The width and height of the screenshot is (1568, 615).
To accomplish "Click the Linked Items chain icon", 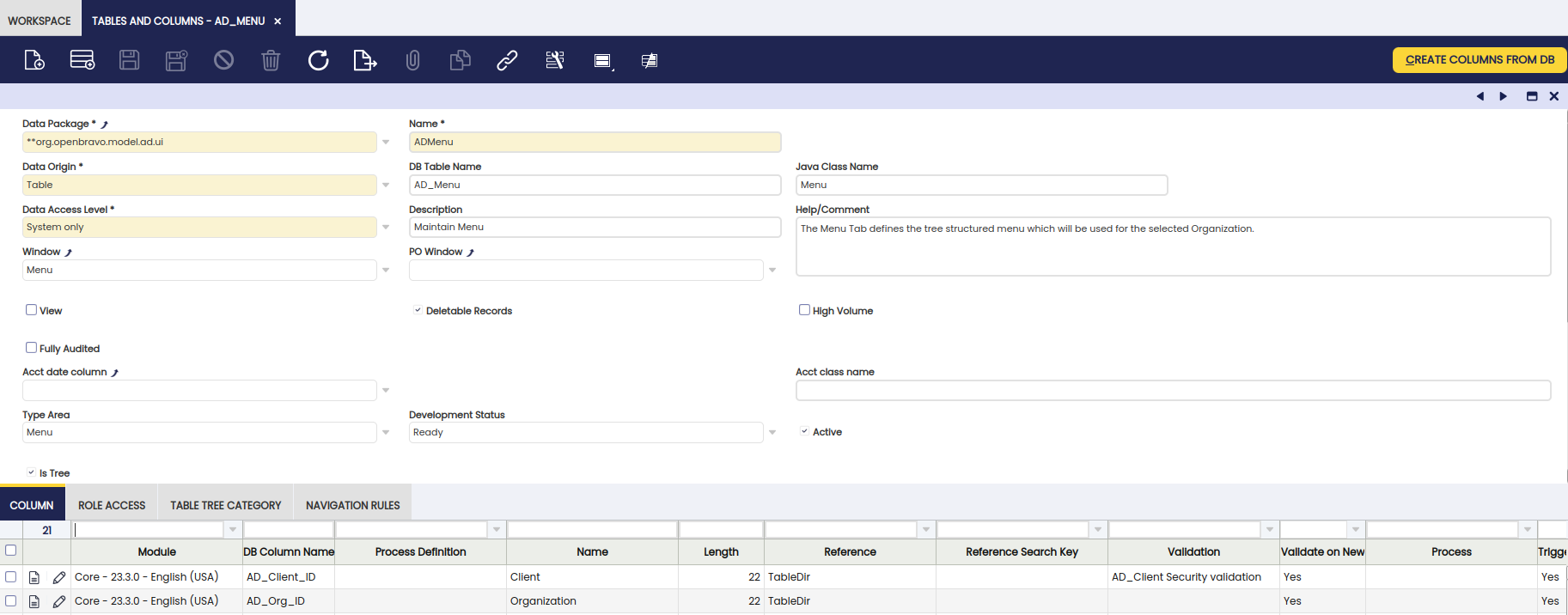I will point(507,60).
